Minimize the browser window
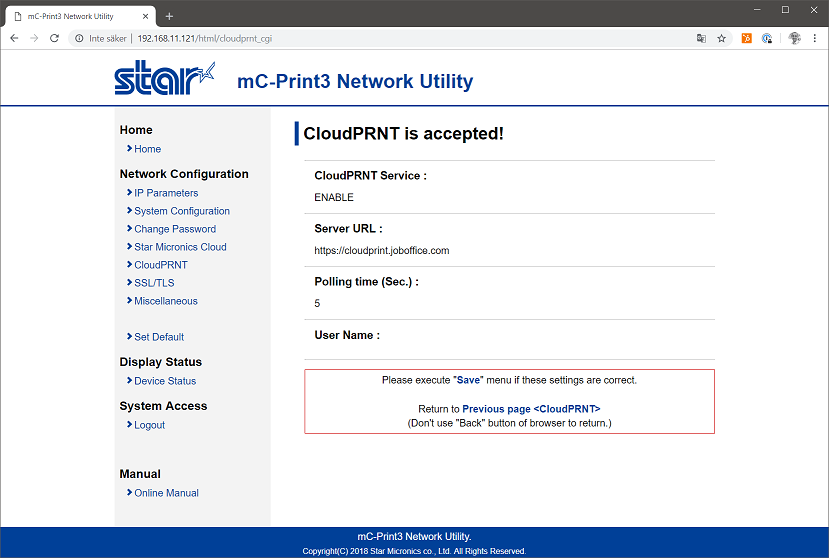The height and width of the screenshot is (558, 829). (x=757, y=10)
